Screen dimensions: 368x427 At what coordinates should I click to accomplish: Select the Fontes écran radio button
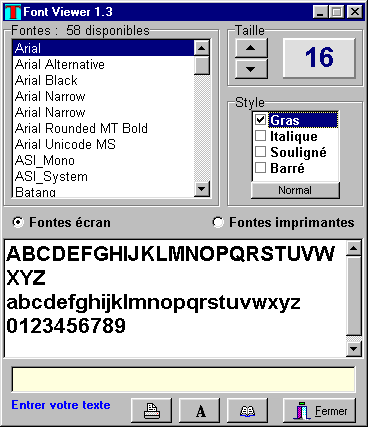pos(18,222)
